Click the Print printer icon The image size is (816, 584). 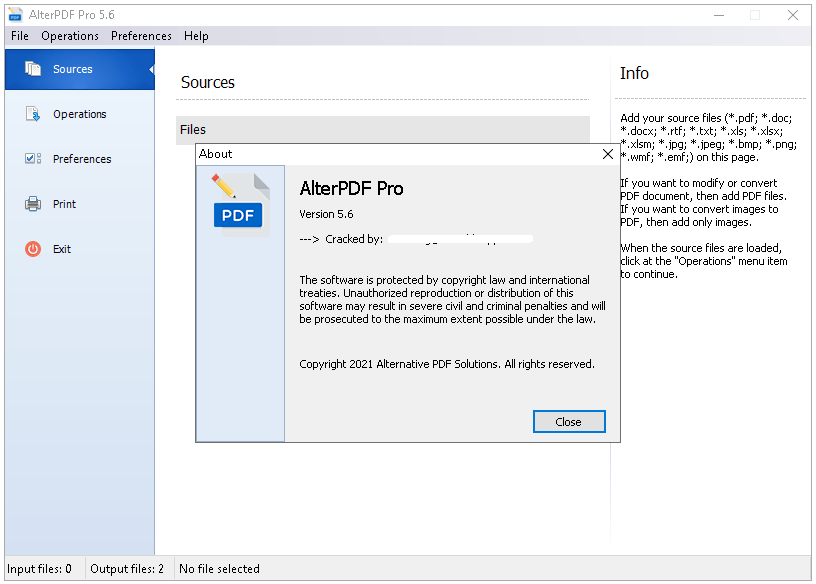click(33, 204)
